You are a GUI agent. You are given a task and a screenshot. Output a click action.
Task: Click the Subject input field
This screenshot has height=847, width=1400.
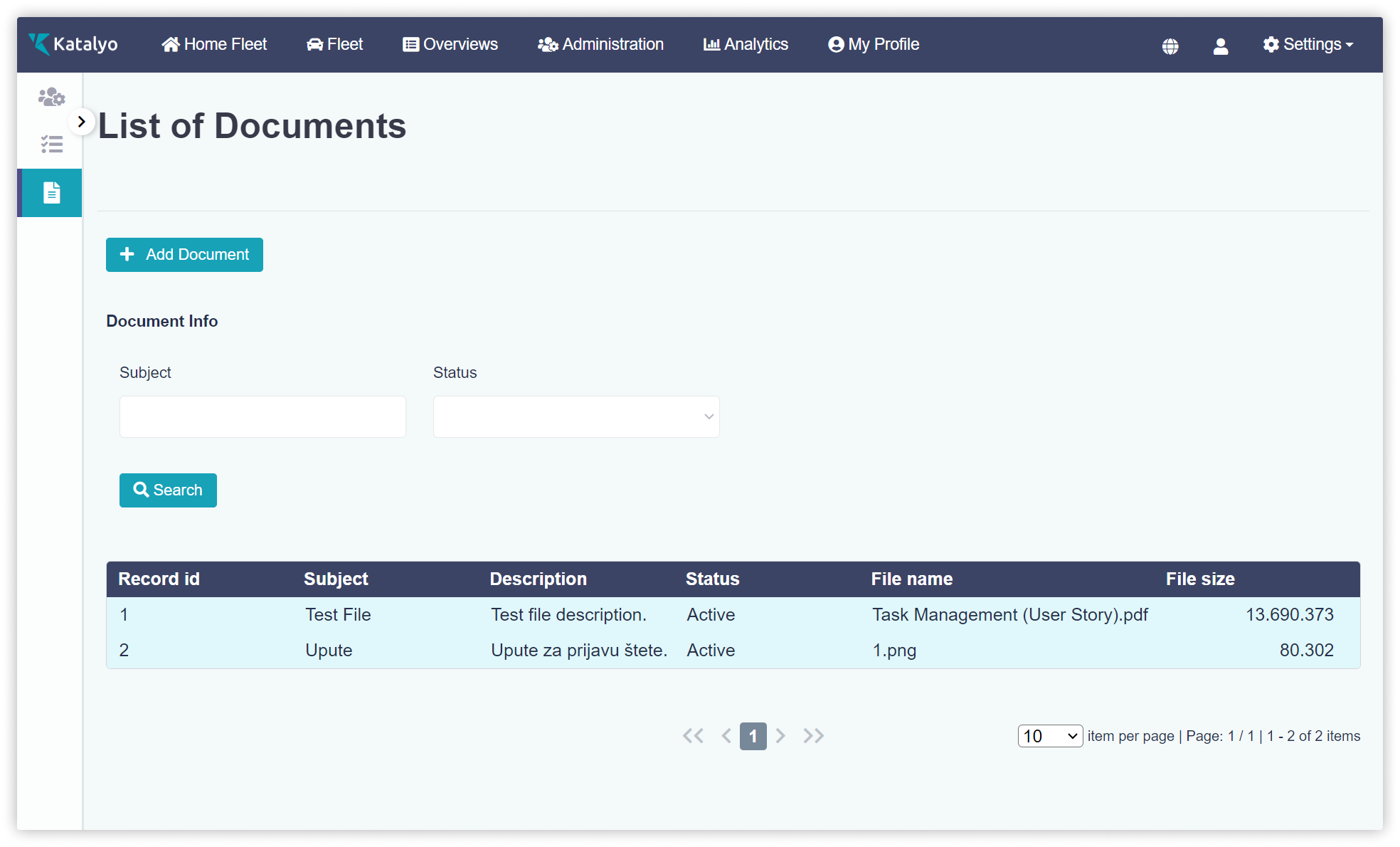(x=262, y=416)
